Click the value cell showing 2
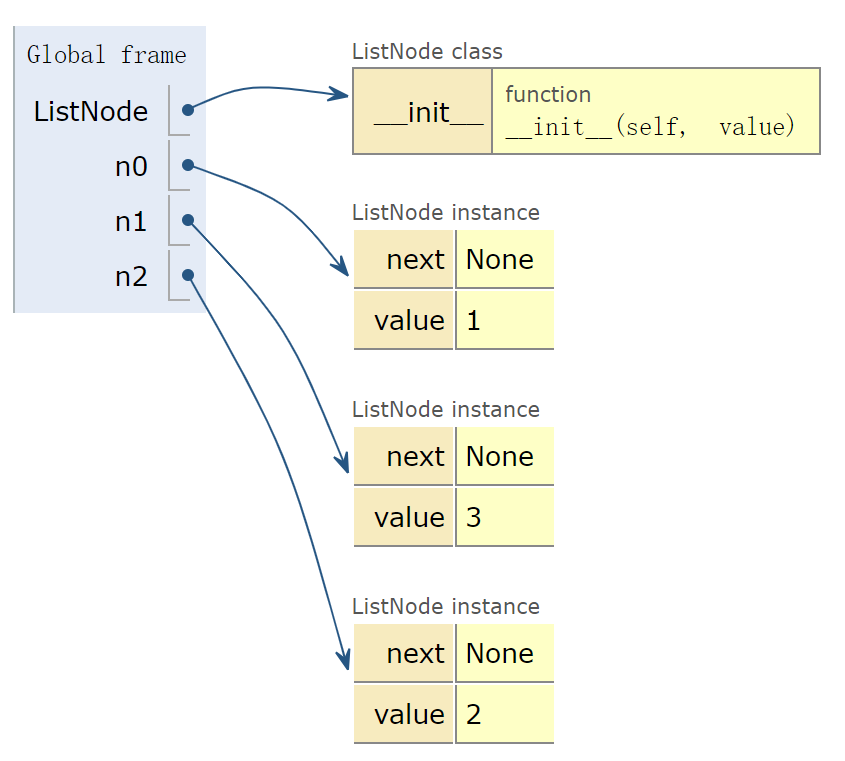 (x=505, y=714)
